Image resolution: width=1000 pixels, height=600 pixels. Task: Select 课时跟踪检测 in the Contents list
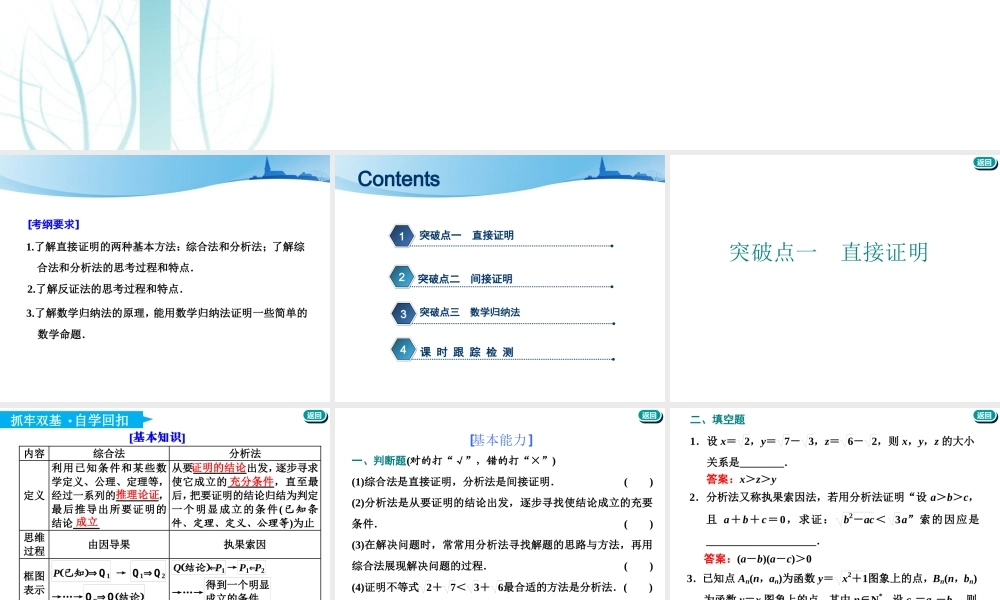(x=467, y=350)
